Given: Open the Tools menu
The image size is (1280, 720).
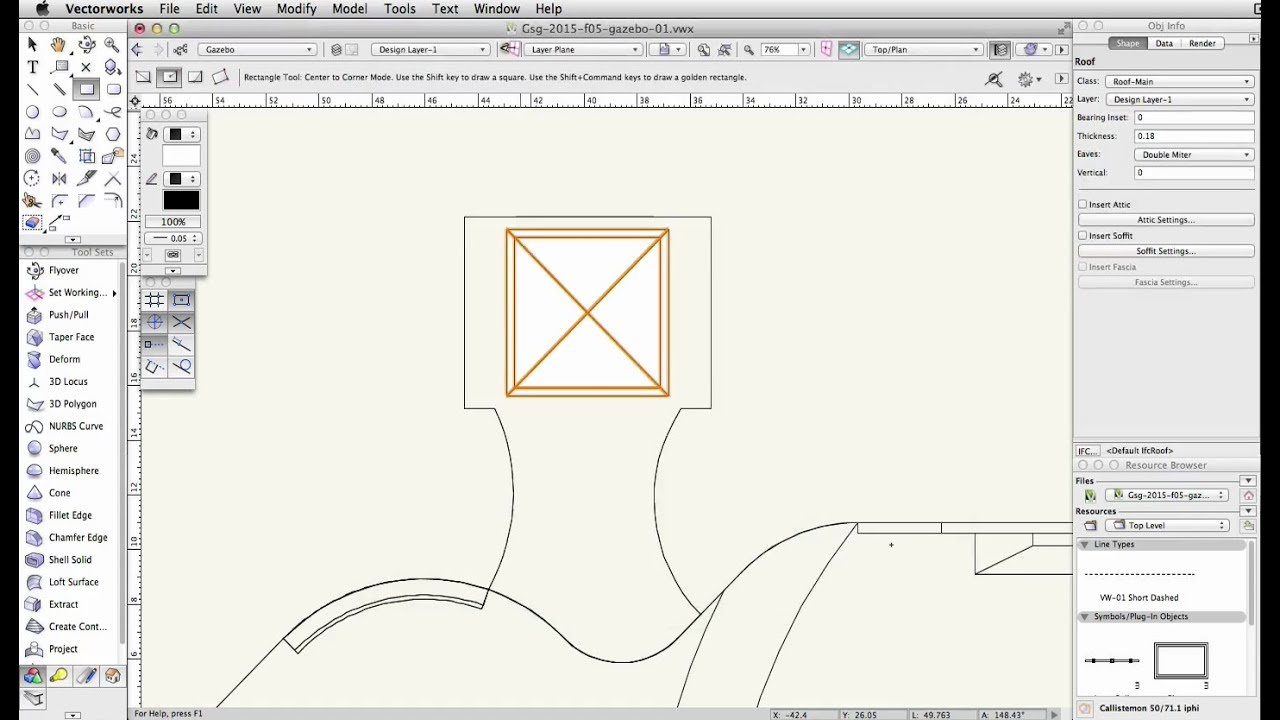Looking at the screenshot, I should pyautogui.click(x=400, y=9).
